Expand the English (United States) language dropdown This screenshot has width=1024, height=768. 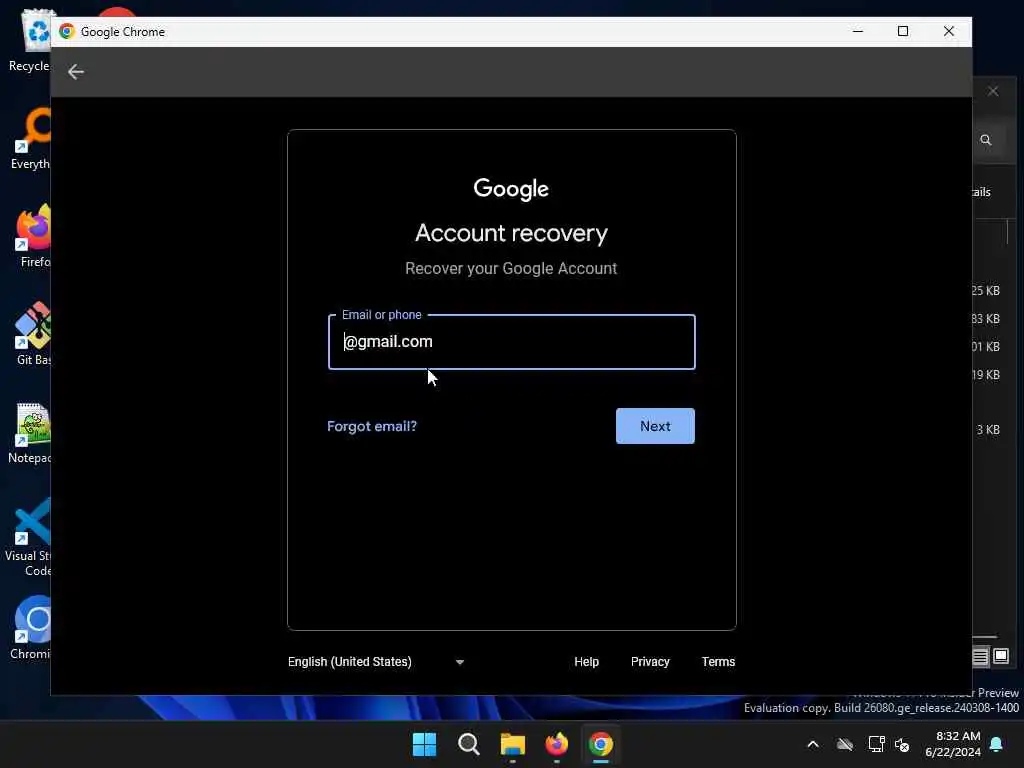pyautogui.click(x=376, y=662)
